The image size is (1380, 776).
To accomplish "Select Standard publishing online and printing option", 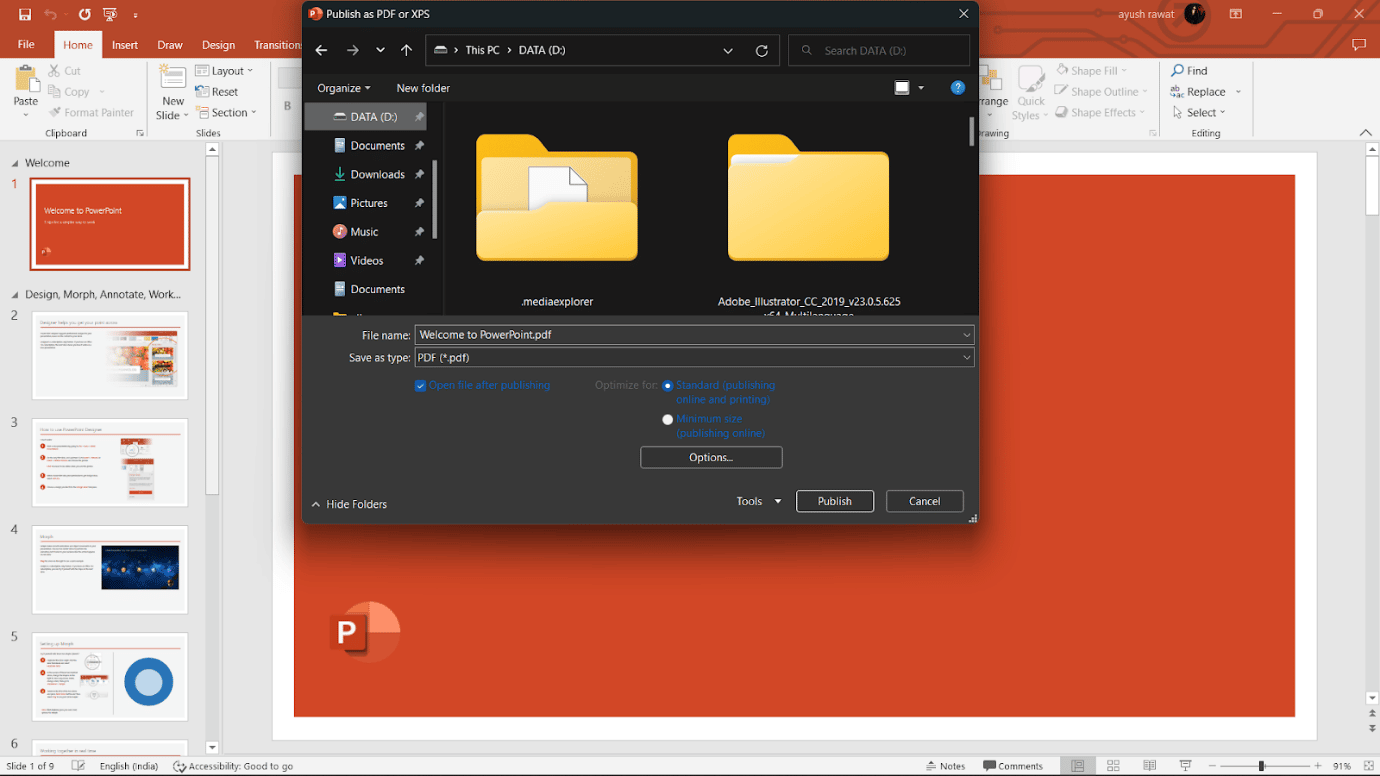I will coord(667,385).
